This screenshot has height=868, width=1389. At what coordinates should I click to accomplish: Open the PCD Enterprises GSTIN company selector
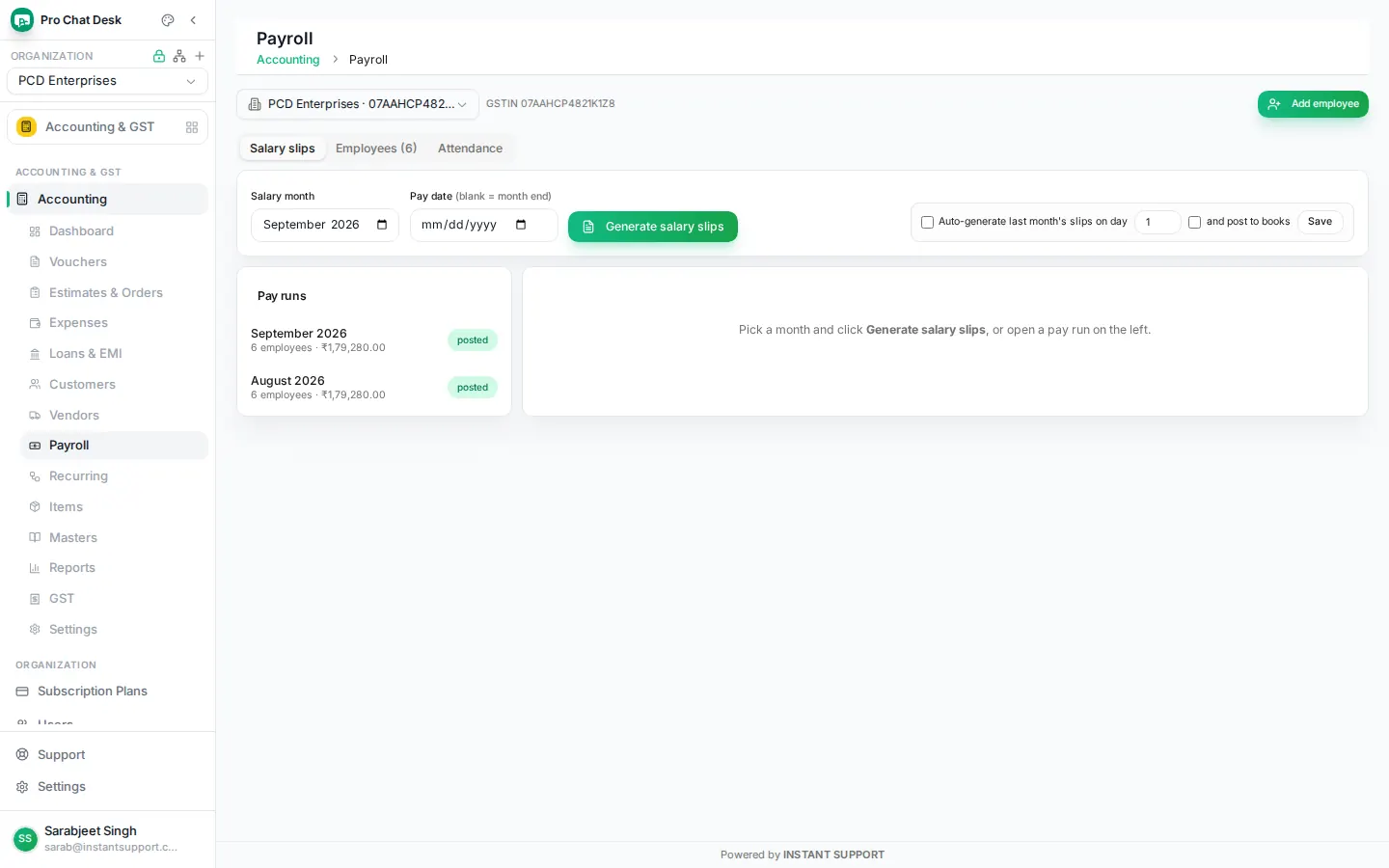358,104
